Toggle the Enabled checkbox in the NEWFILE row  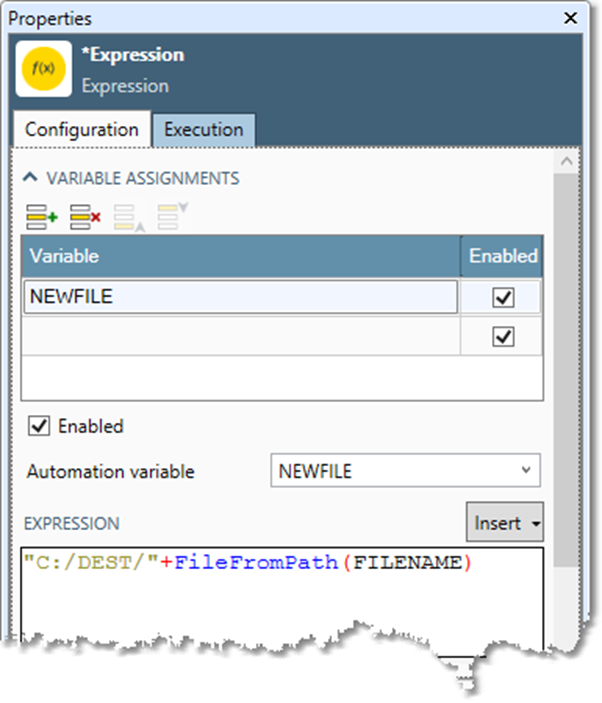pos(503,298)
